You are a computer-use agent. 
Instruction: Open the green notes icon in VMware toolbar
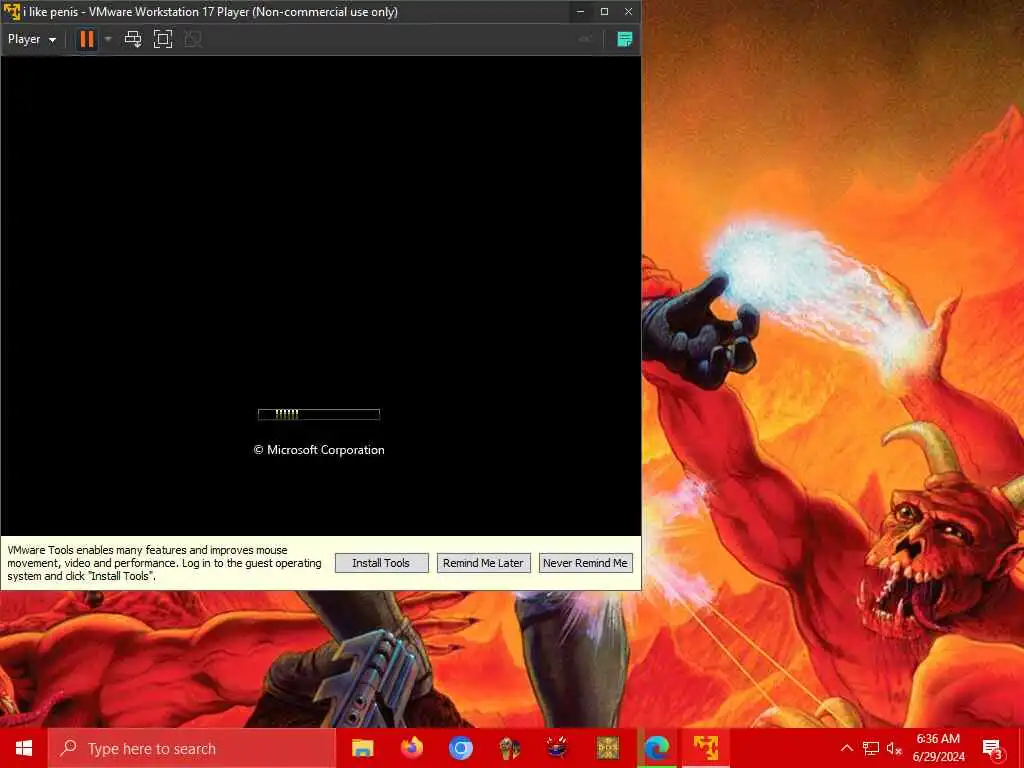(625, 39)
